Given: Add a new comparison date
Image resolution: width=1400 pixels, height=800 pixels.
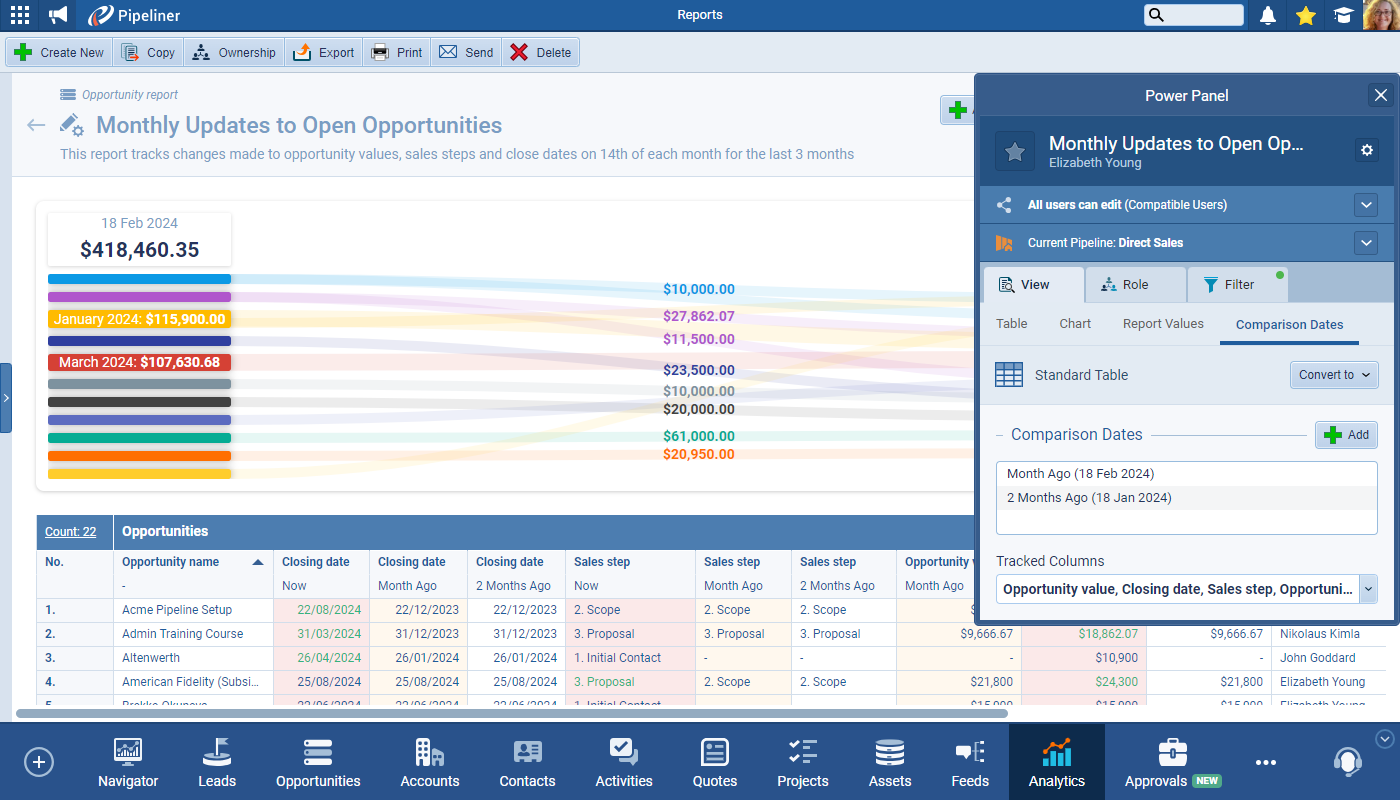Looking at the screenshot, I should (x=1346, y=435).
